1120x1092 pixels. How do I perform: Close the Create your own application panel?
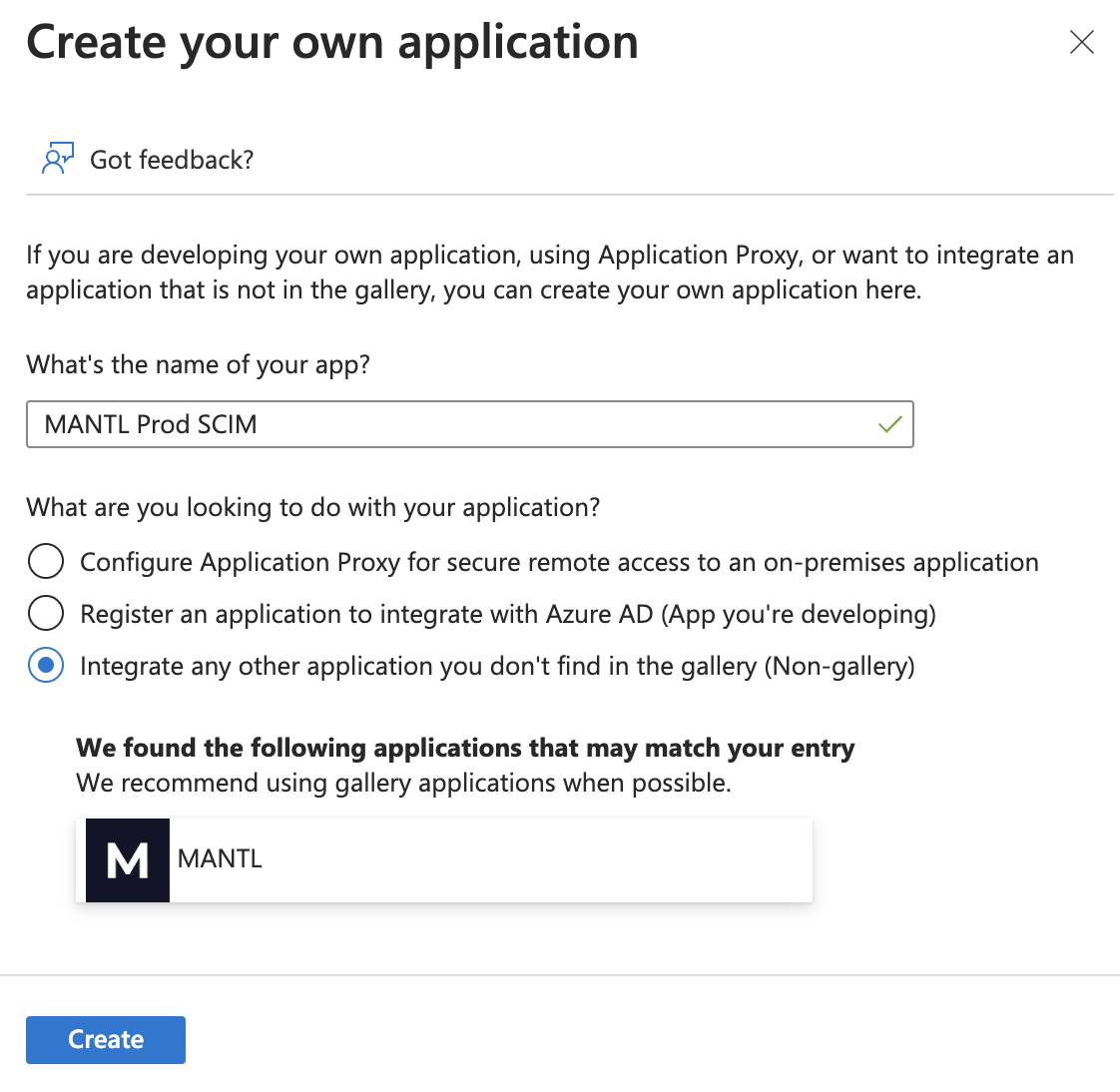[1081, 42]
